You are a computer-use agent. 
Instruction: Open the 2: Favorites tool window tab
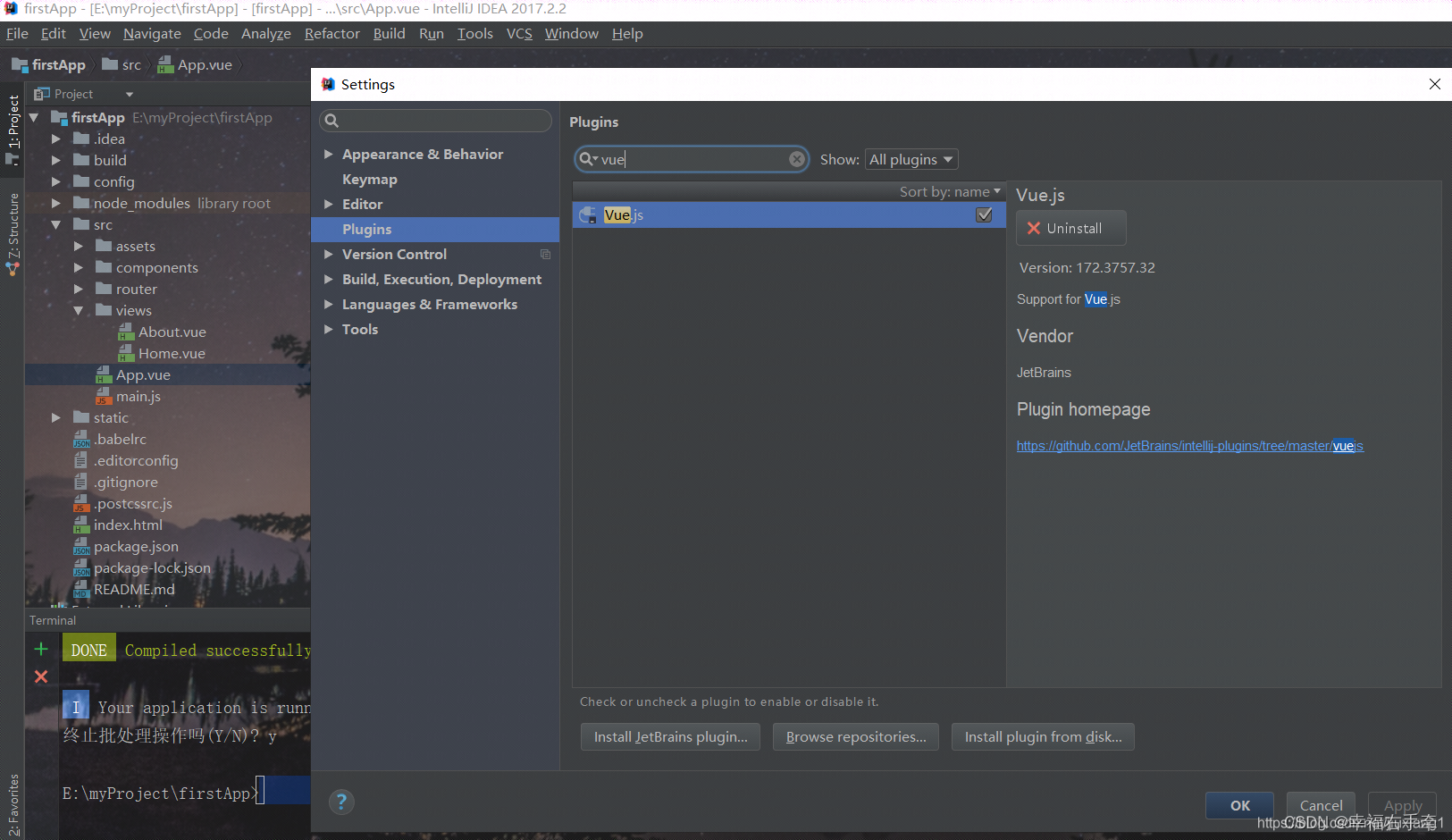click(13, 804)
